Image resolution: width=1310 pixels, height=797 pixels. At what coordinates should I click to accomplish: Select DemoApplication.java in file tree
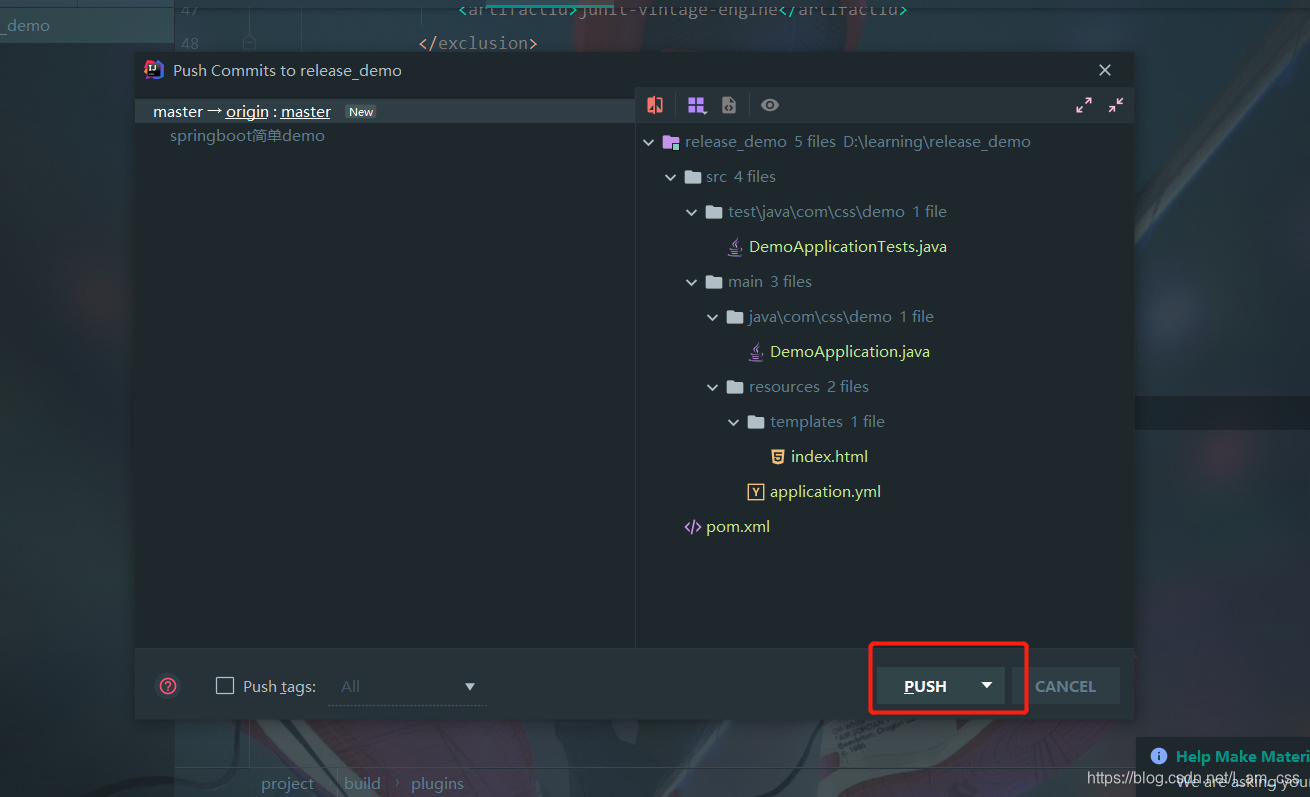point(850,351)
